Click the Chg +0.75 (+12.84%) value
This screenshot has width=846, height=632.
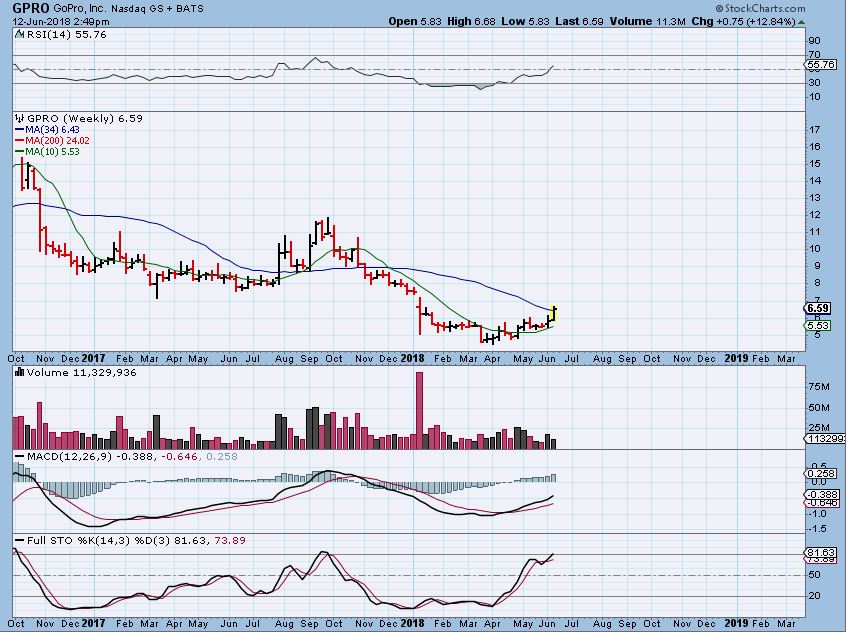(x=743, y=22)
